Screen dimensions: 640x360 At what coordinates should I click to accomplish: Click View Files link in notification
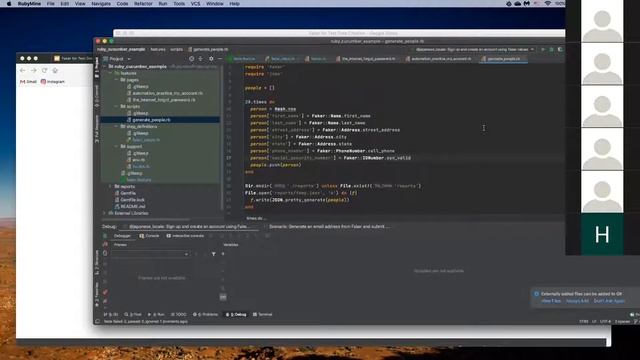pyautogui.click(x=551, y=301)
